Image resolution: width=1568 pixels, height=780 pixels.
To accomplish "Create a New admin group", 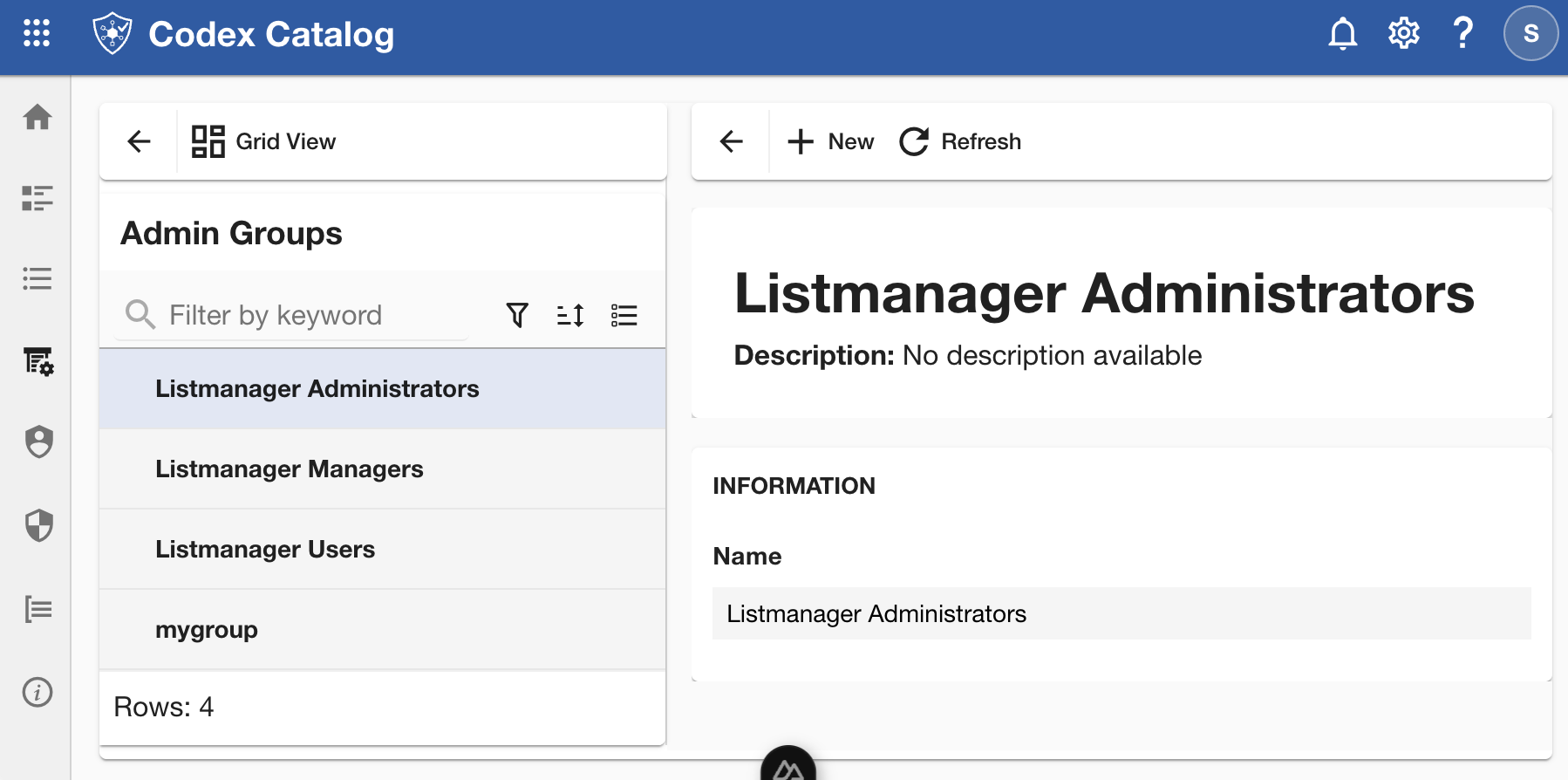I will (x=830, y=141).
